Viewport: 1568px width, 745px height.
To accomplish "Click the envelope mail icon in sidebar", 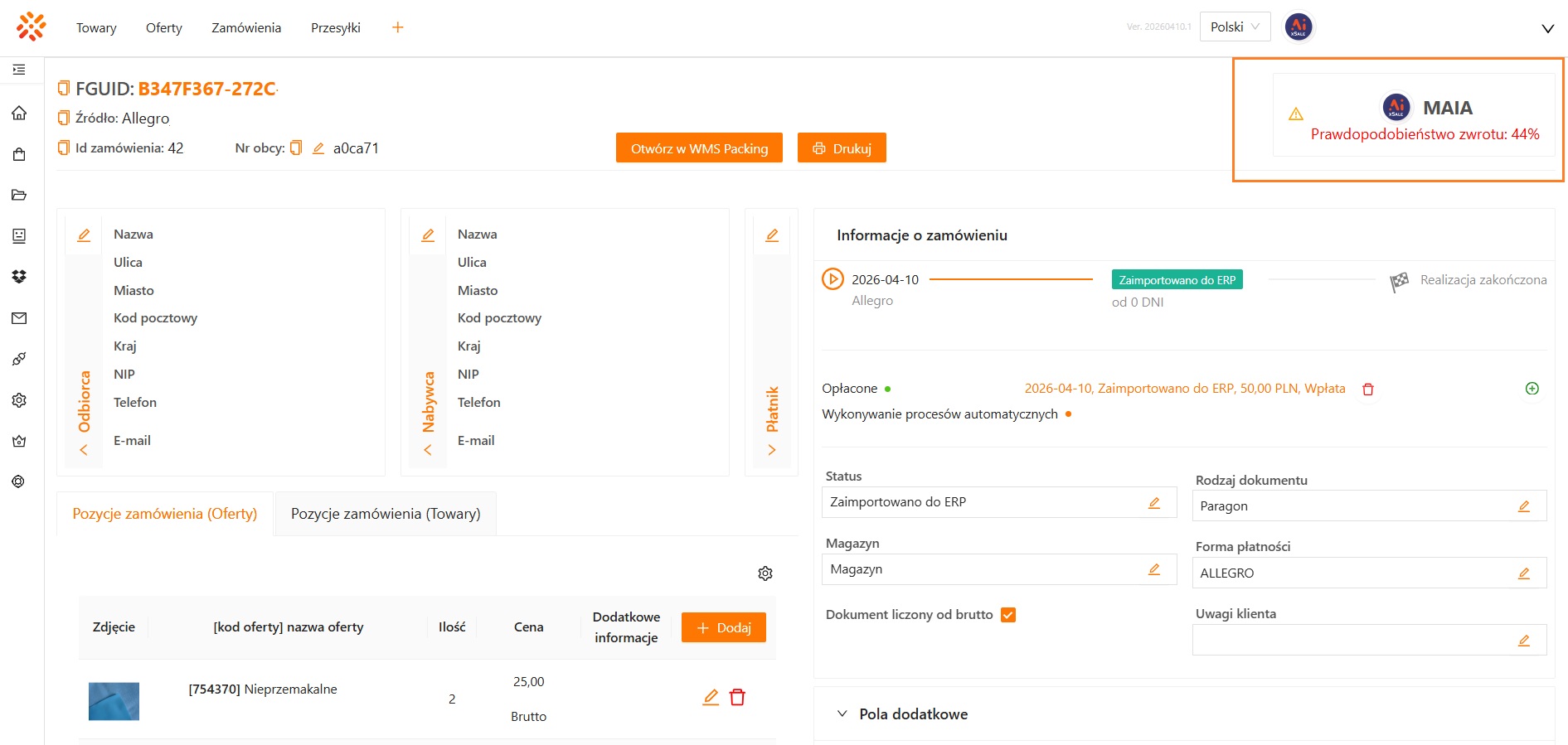I will (19, 318).
